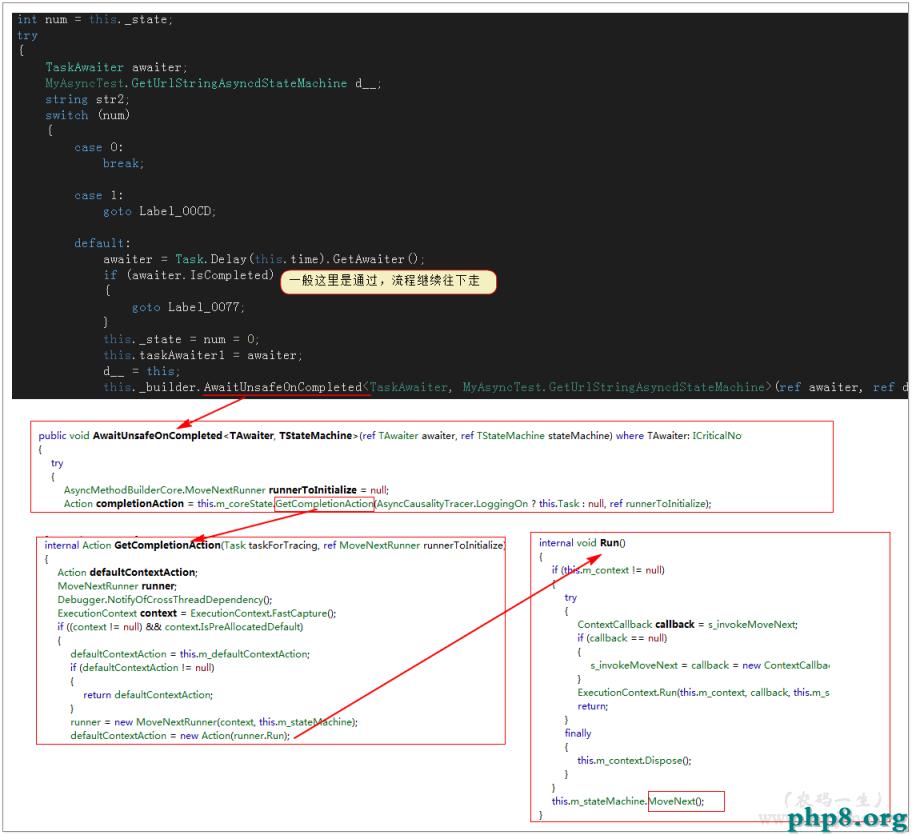Click the 'case 0:' label
The image size is (912, 835).
98,147
